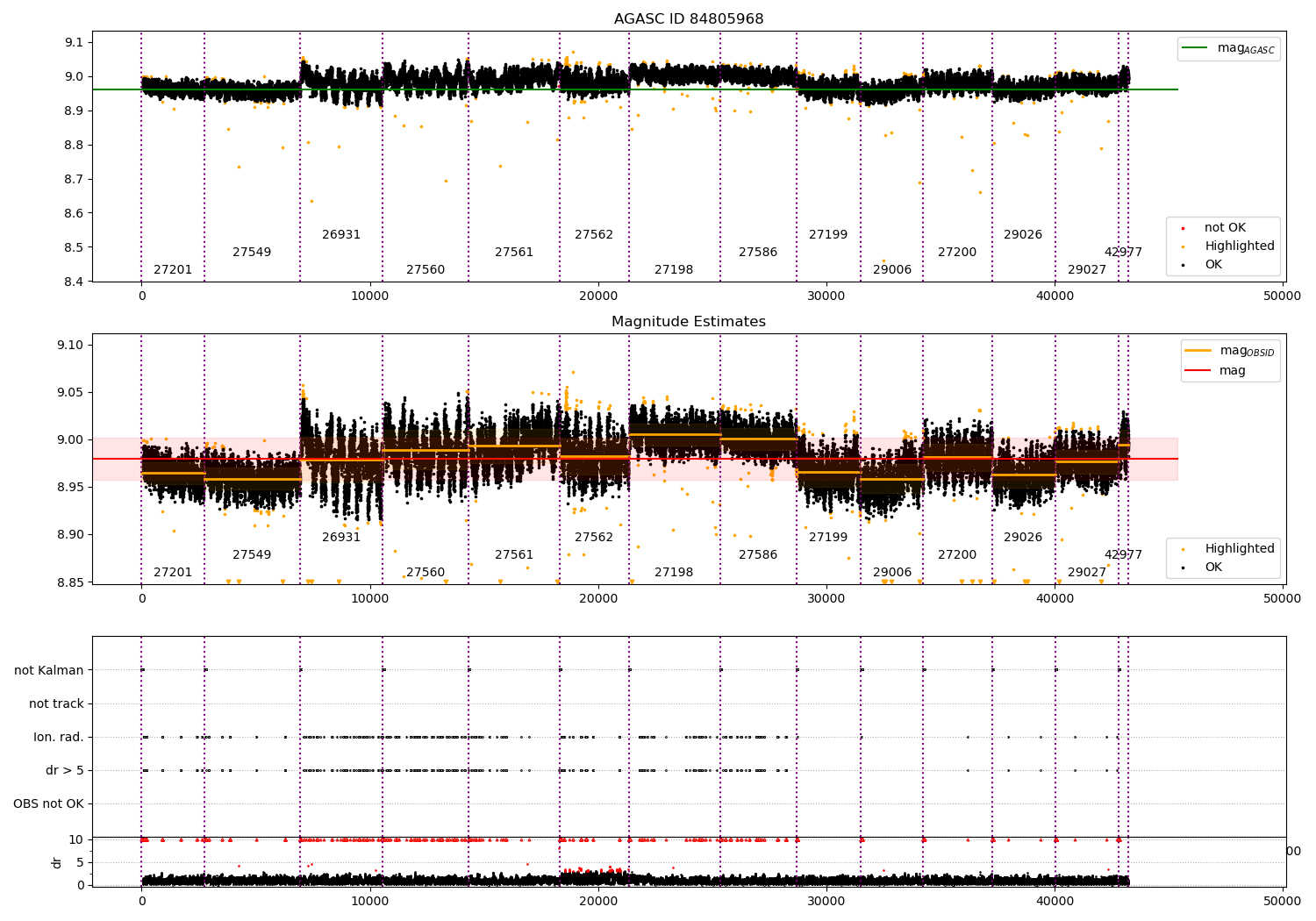Click the red 'mag' legend line sample
Viewport: 1316px width, 921px height.
(x=1198, y=371)
